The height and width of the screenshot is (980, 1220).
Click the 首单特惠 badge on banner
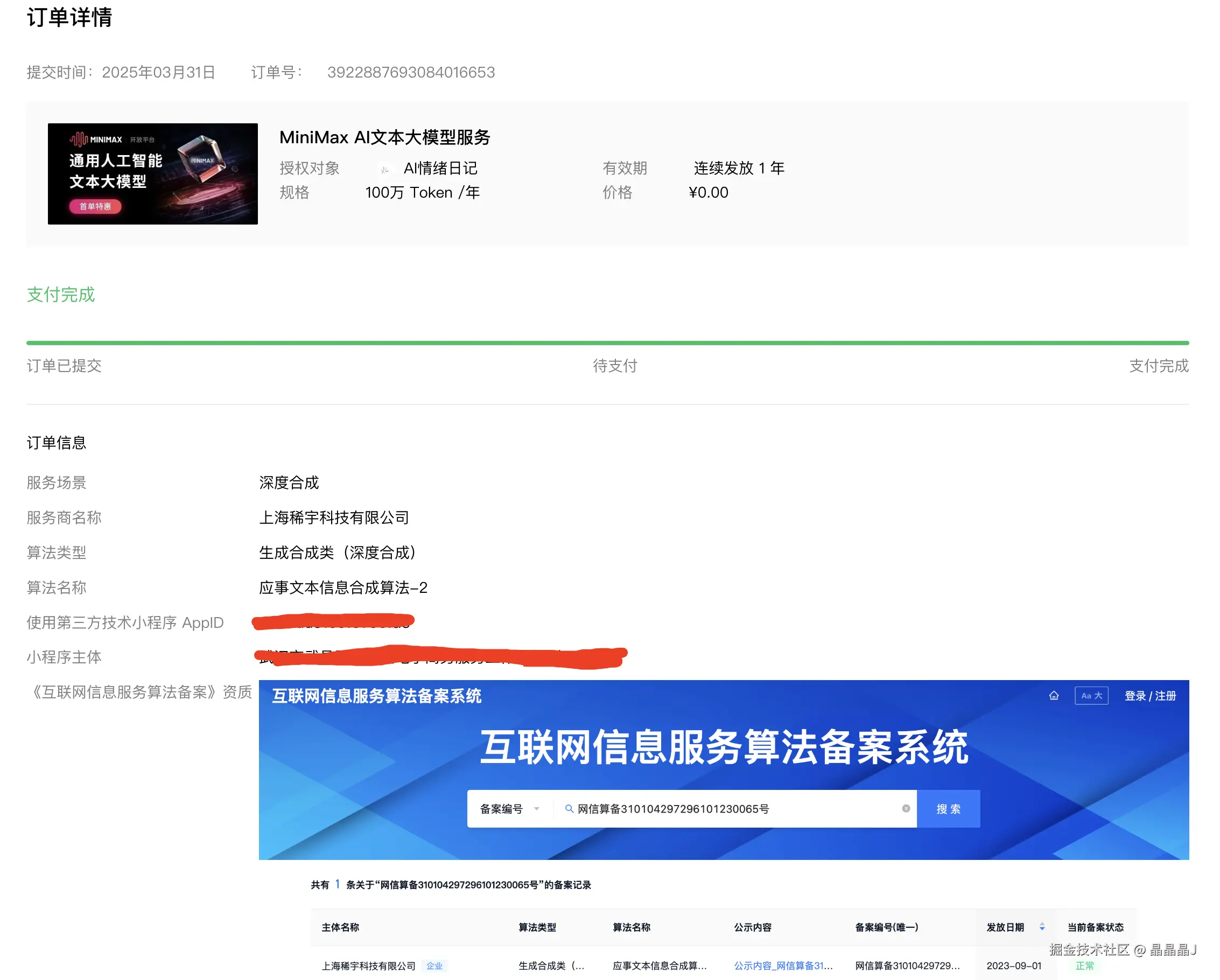[95, 207]
